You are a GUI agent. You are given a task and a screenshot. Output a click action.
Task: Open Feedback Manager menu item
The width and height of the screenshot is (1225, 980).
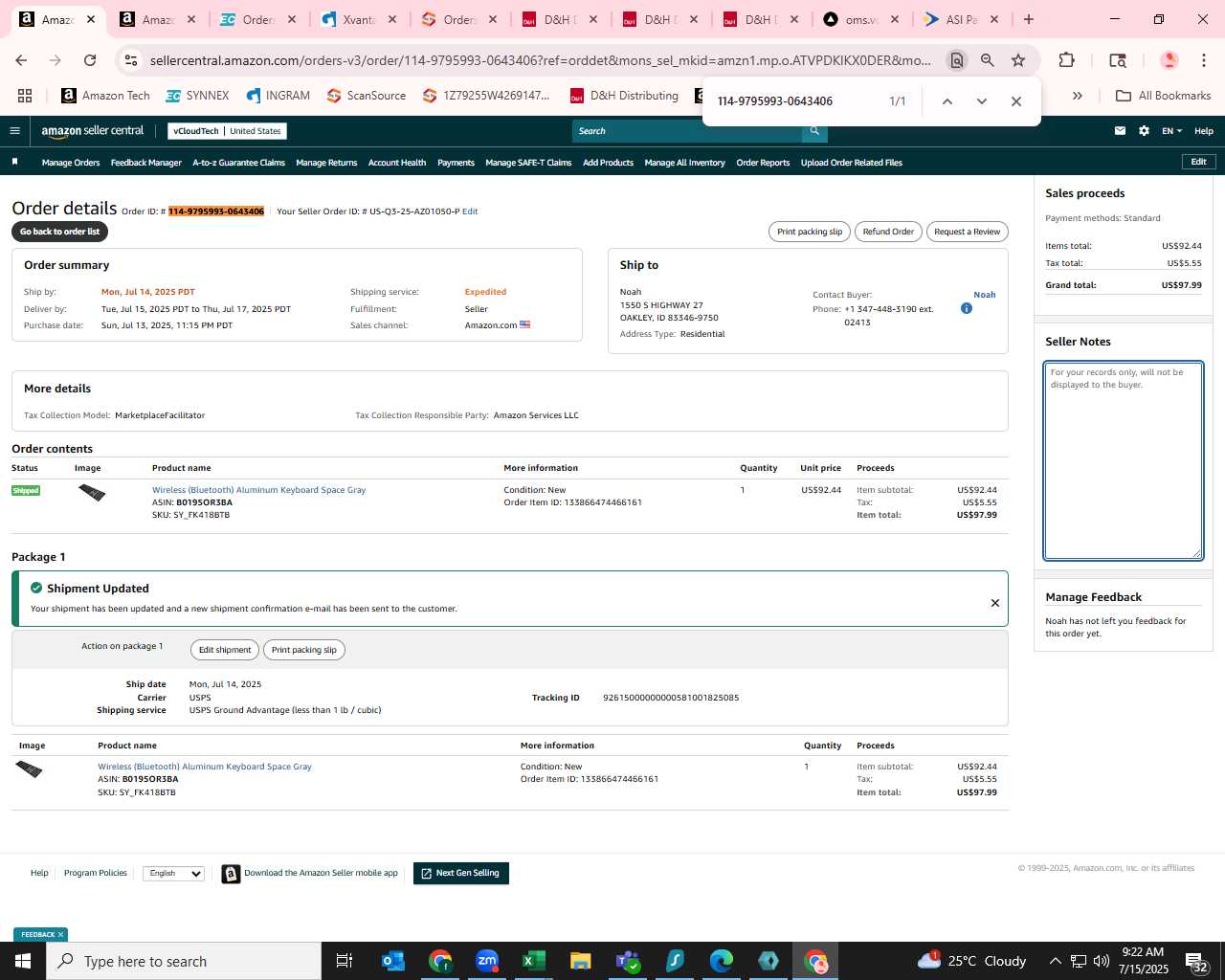[x=145, y=163]
